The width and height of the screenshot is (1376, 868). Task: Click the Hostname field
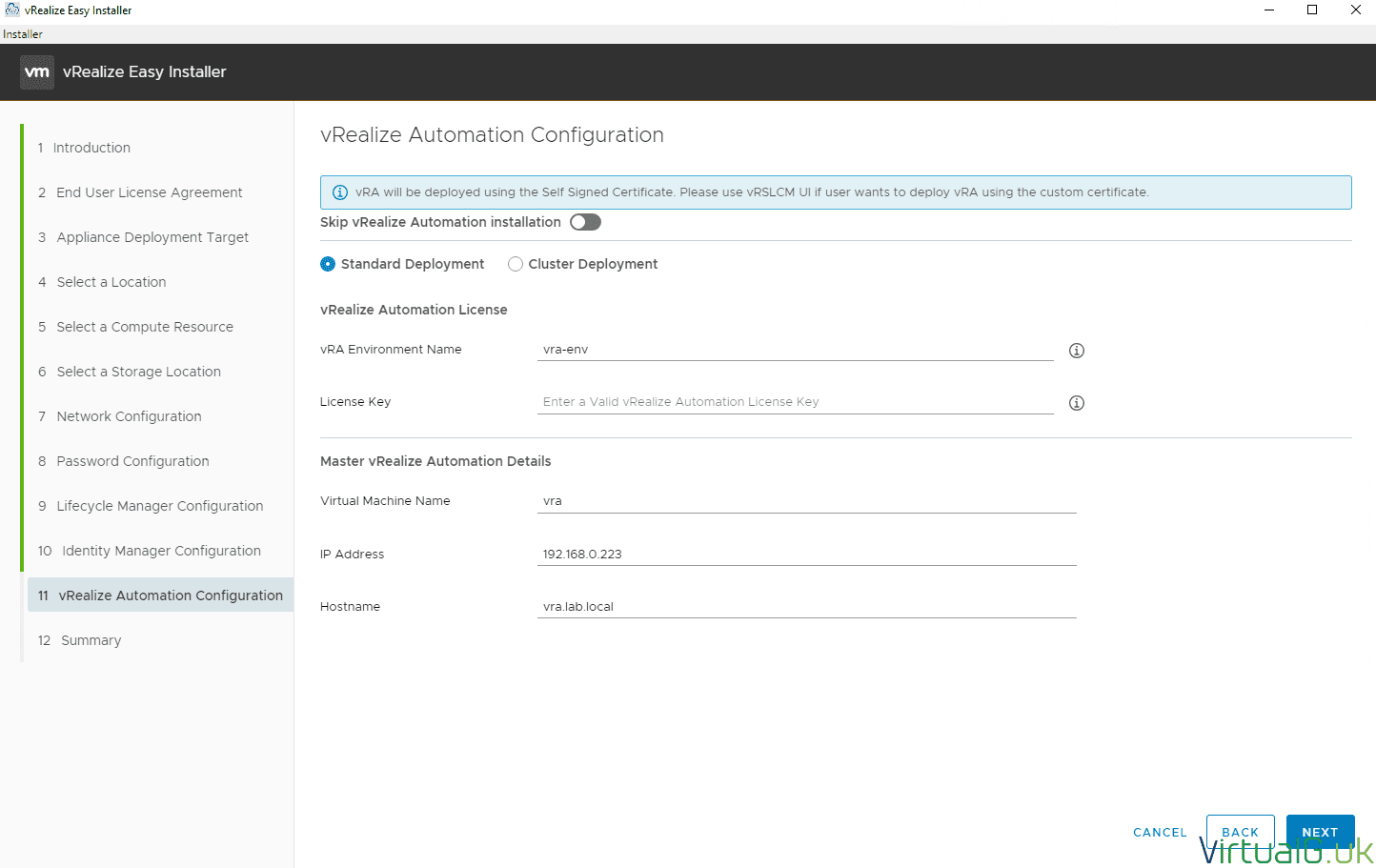[807, 606]
